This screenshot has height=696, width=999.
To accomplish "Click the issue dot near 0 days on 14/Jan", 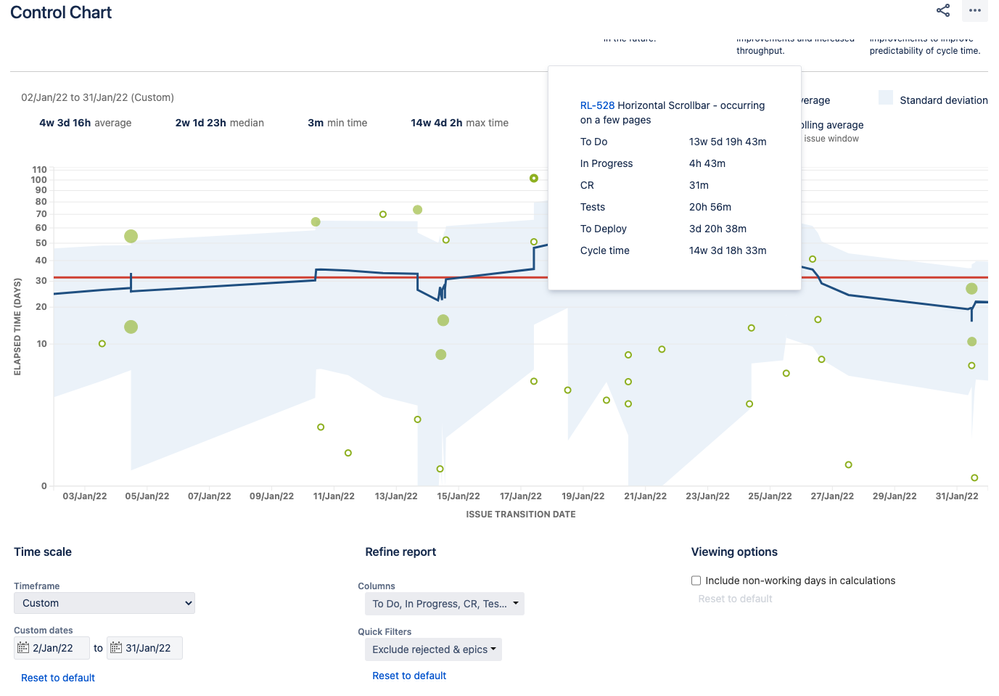I will pos(440,469).
